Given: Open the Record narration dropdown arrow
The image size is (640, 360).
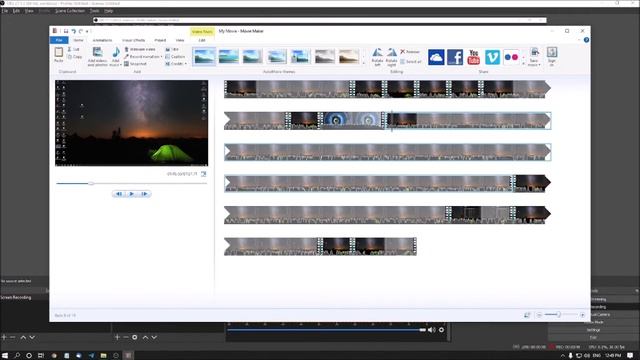Looking at the screenshot, I should tap(162, 57).
